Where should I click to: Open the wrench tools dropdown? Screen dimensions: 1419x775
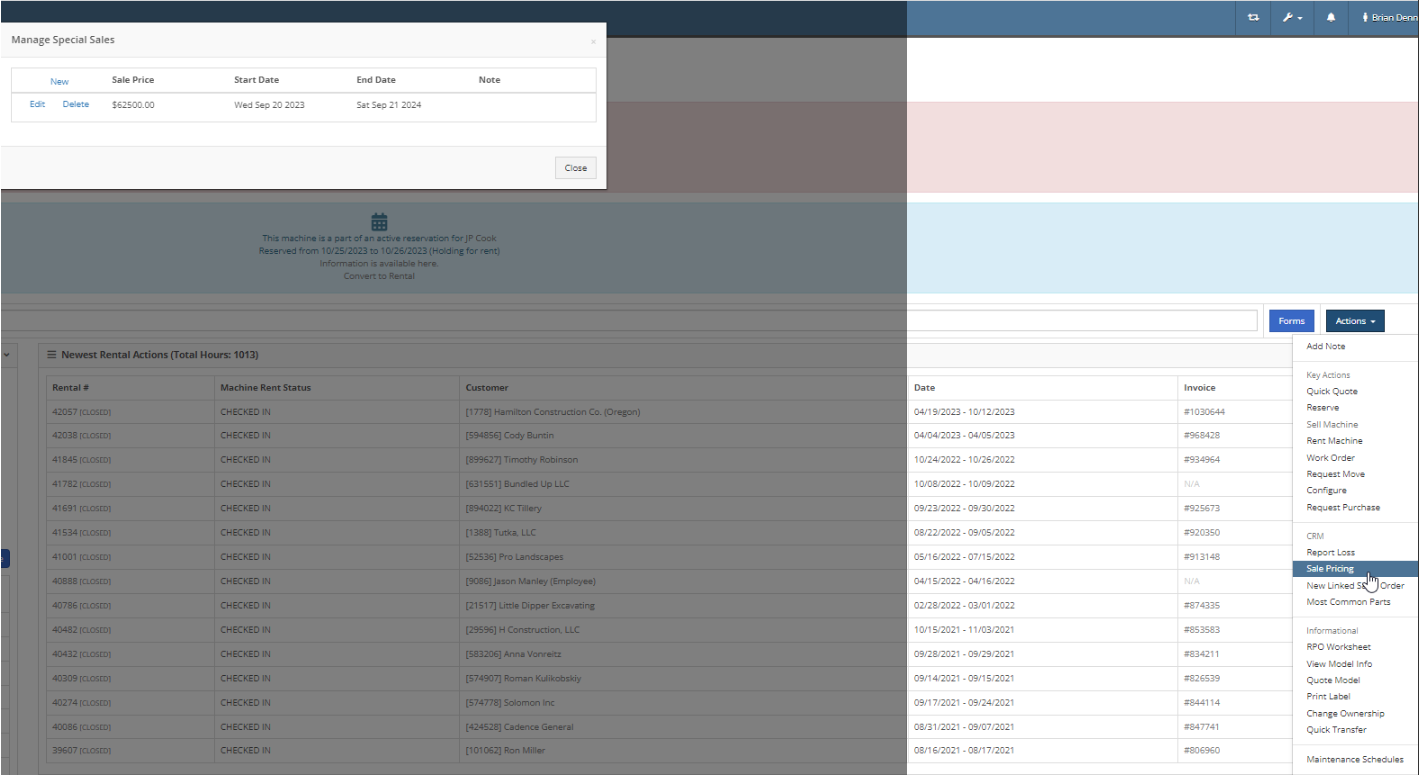pyautogui.click(x=1292, y=18)
